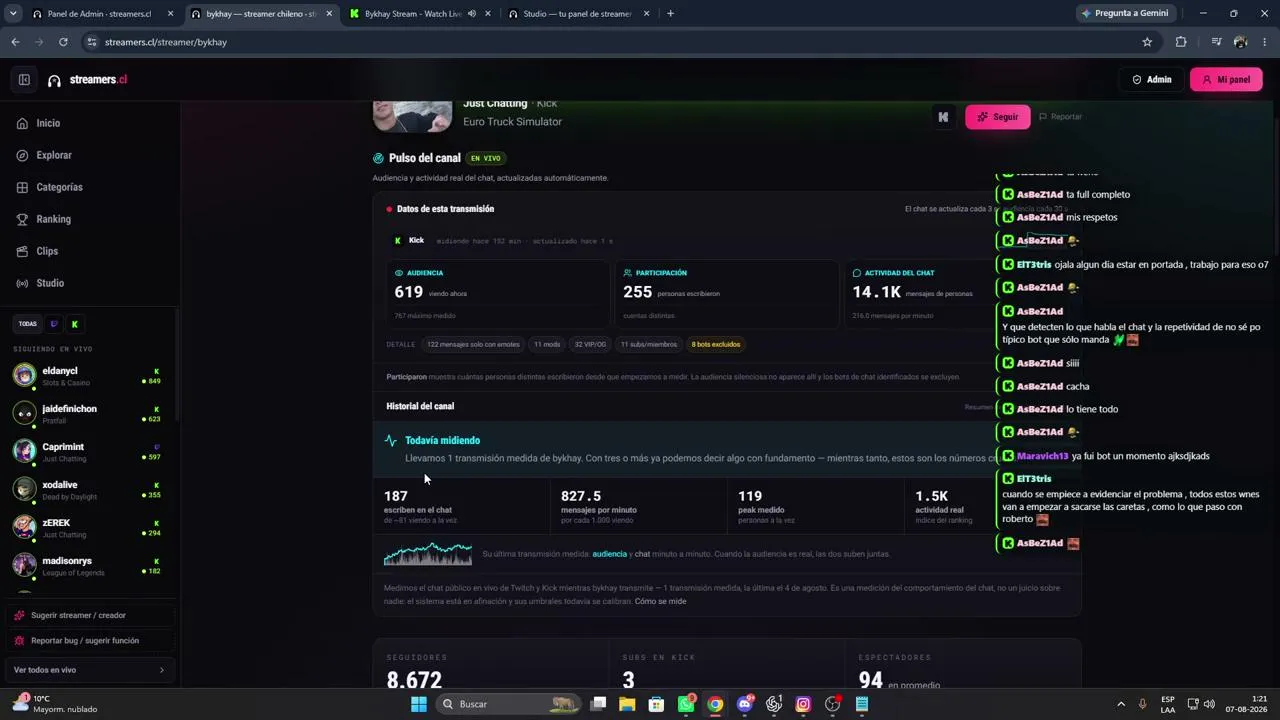Open eldanycl live channel

[88, 376]
